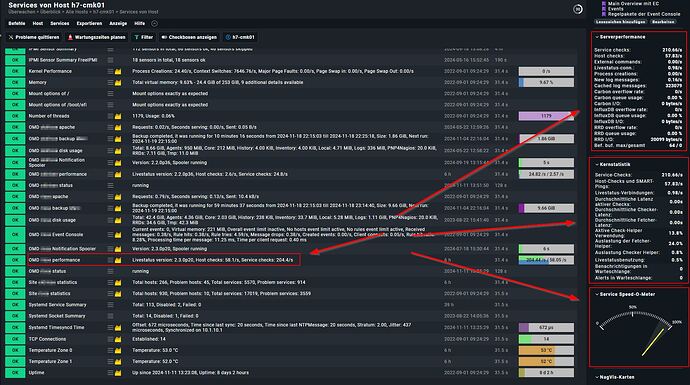This screenshot has width=690, height=385.
Task: Open action menu of Temperature Zone 0
Action: (110, 350)
